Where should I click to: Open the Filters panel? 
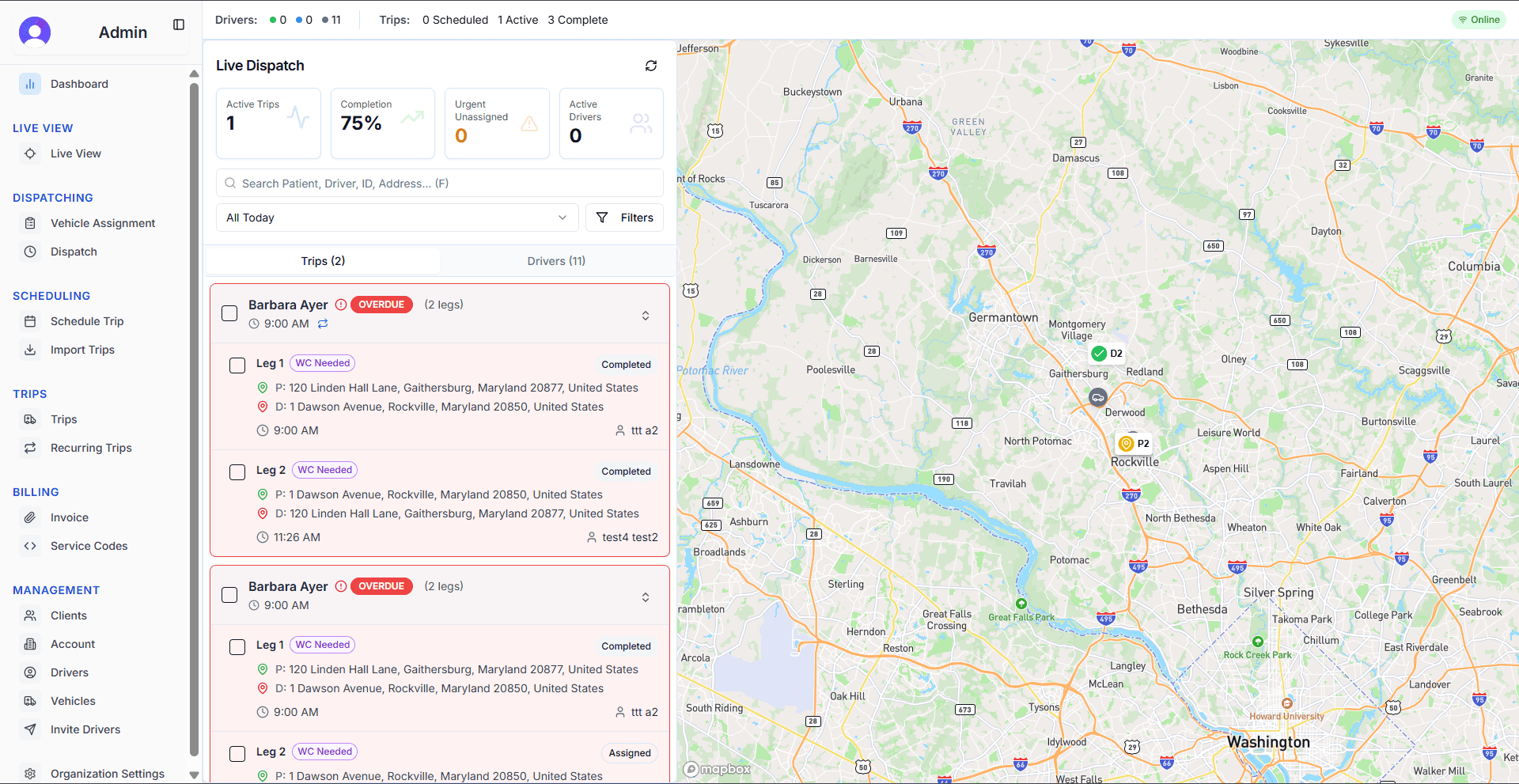tap(624, 218)
